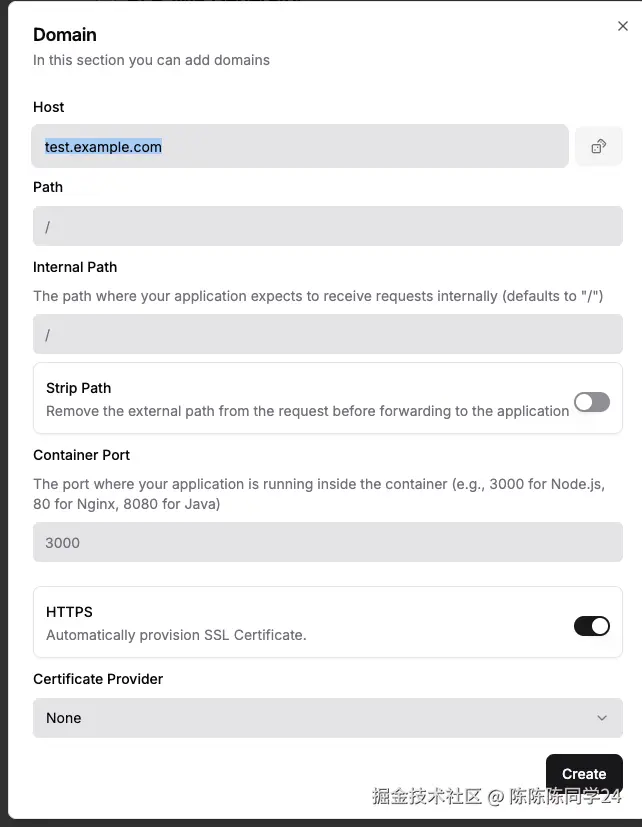Image resolution: width=642 pixels, height=827 pixels.
Task: Select the Internal Path input field
Action: pos(327,334)
